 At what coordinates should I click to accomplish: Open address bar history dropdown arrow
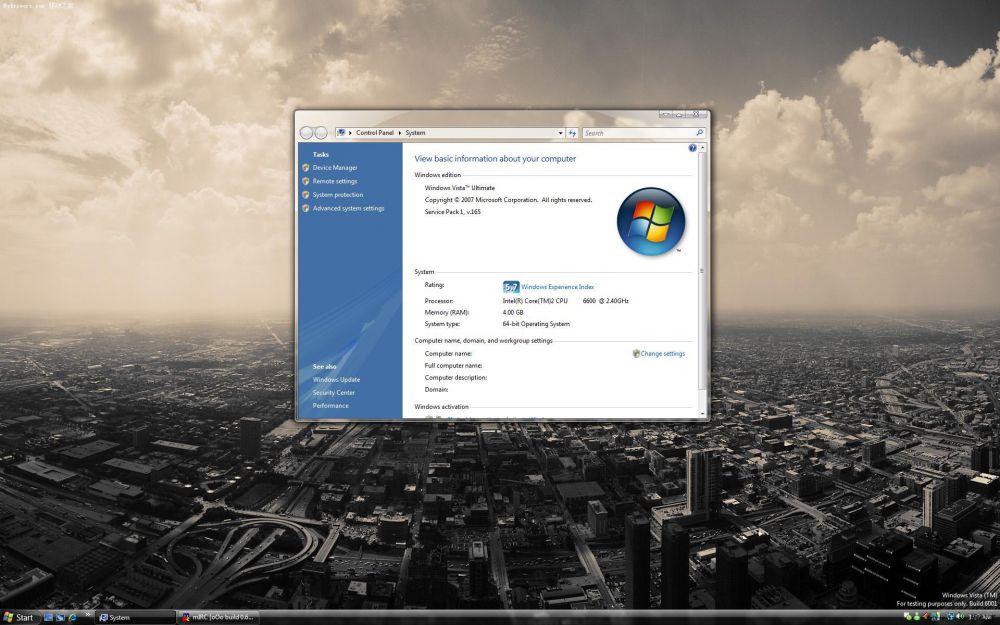[x=561, y=133]
